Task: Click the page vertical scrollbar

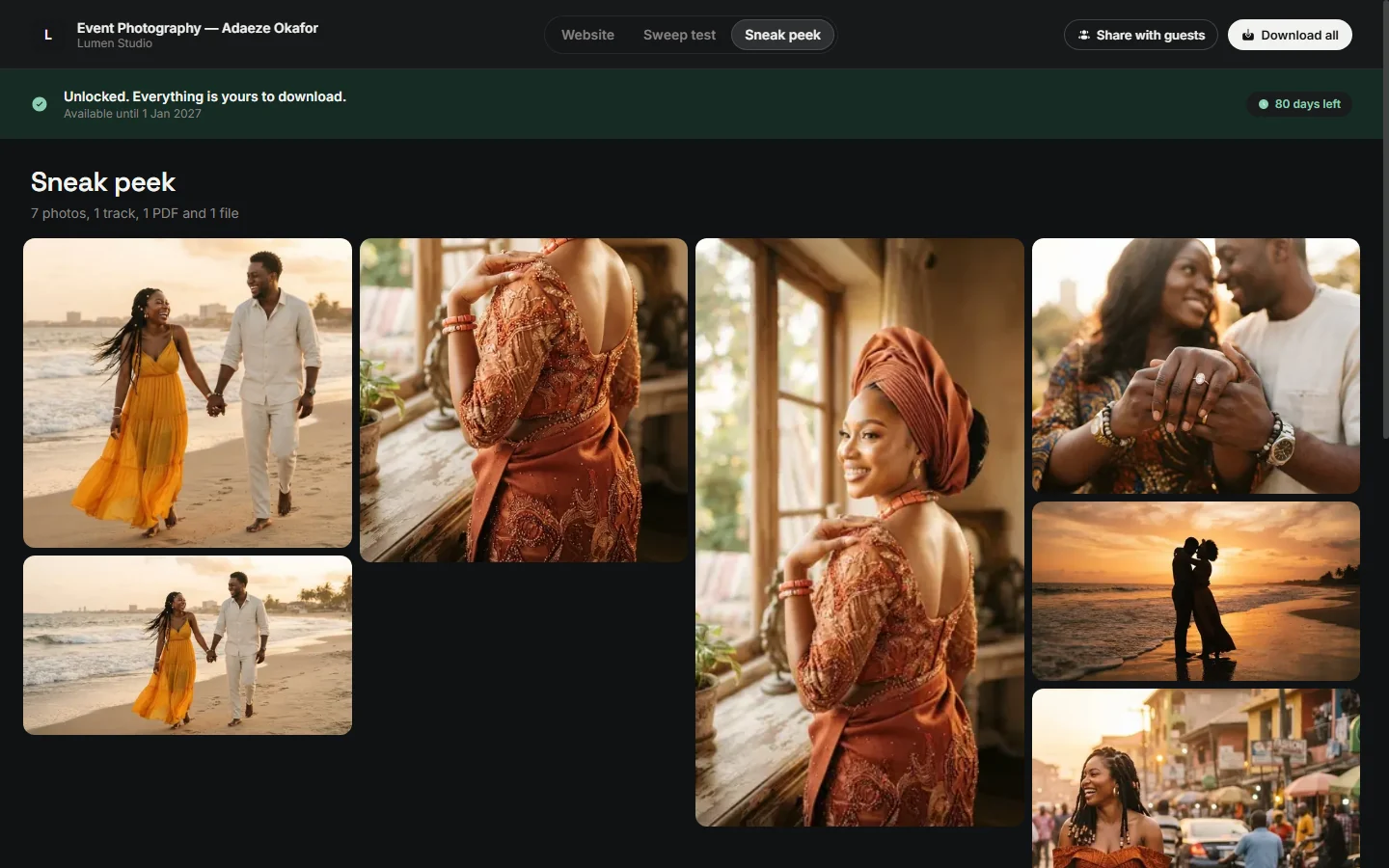Action: [x=1386, y=220]
